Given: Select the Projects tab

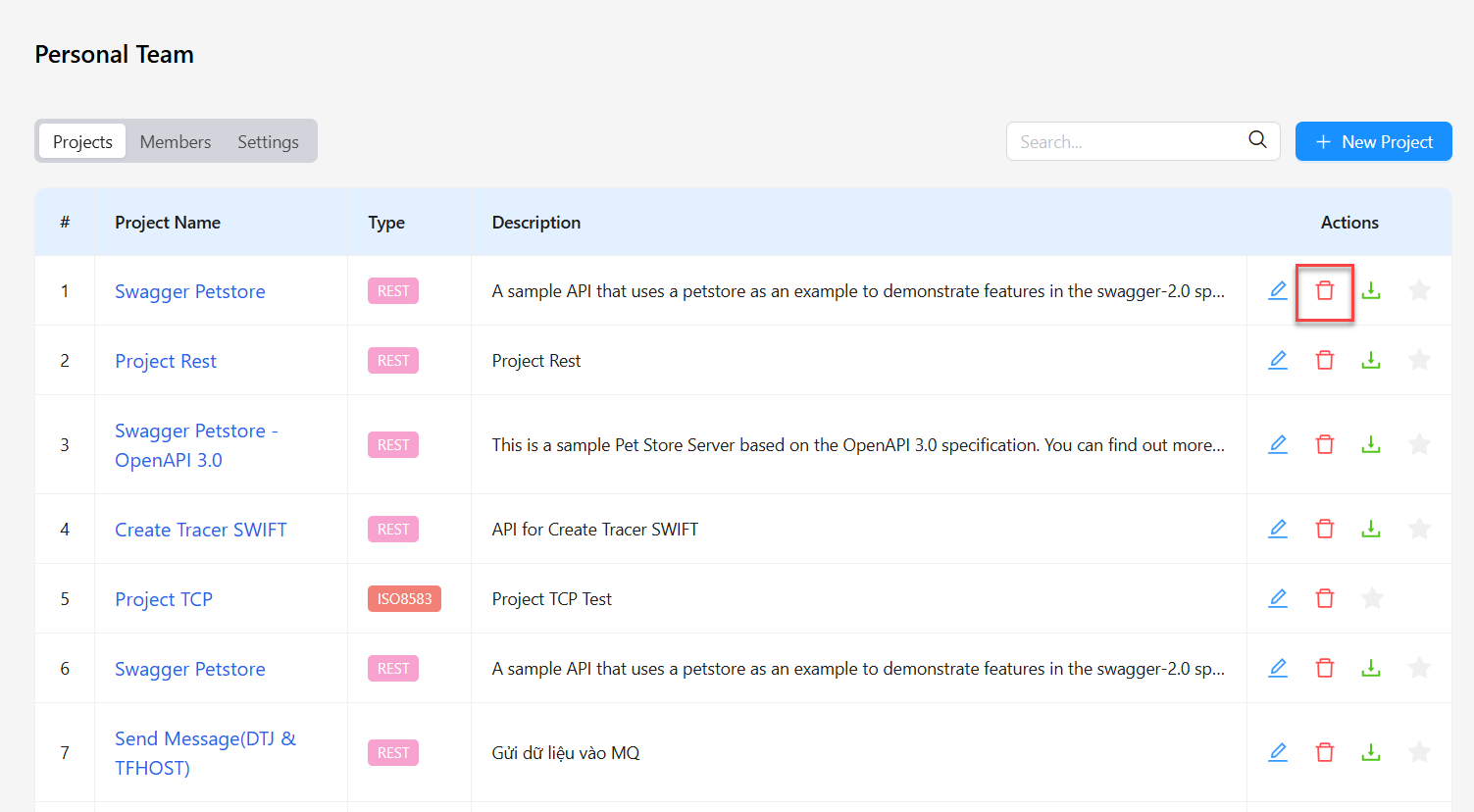Looking at the screenshot, I should click(82, 141).
